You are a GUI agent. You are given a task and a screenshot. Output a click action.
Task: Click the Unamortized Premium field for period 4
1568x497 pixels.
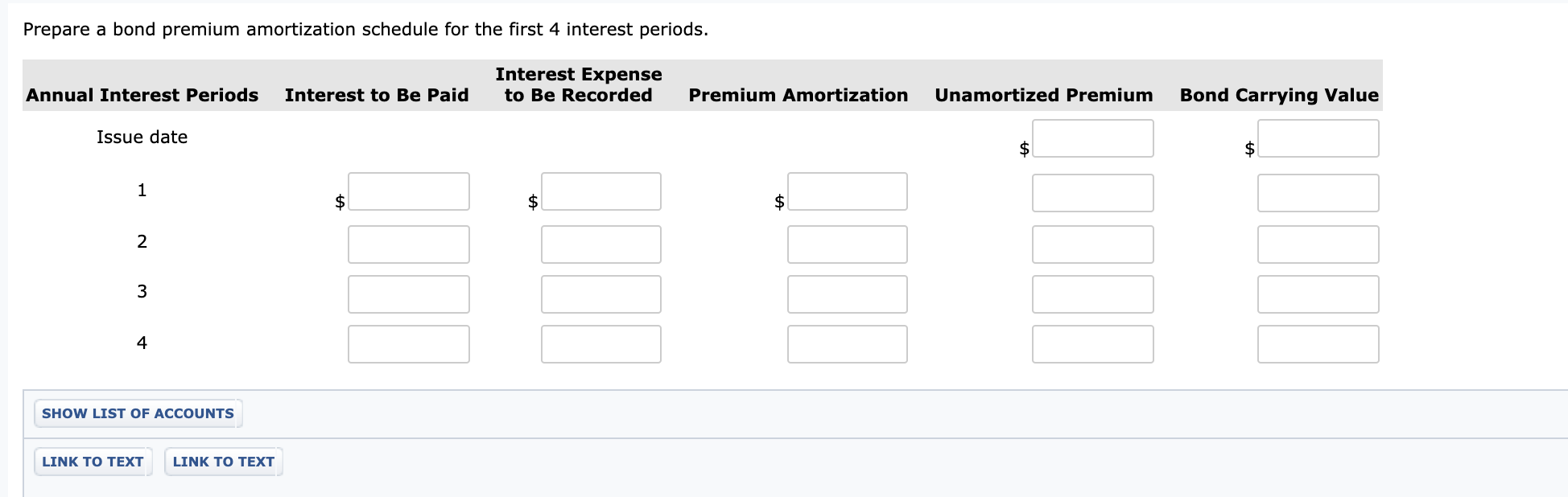[1092, 344]
